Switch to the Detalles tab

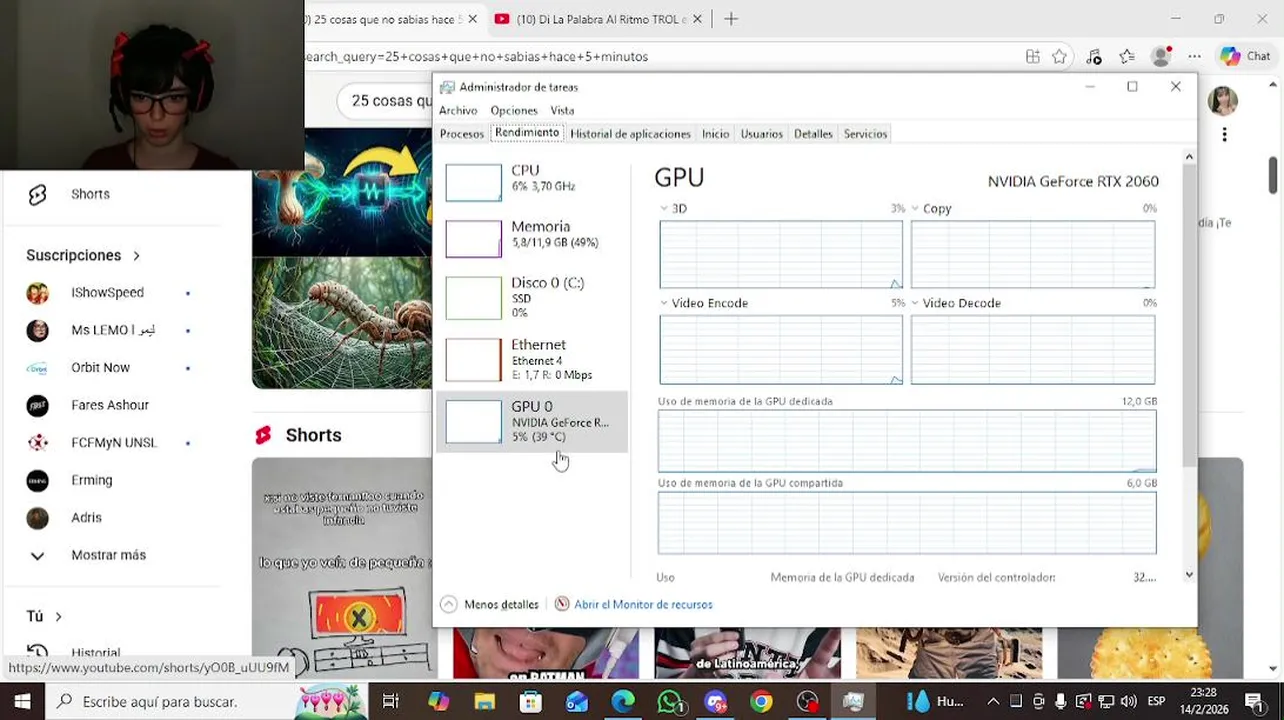[813, 134]
